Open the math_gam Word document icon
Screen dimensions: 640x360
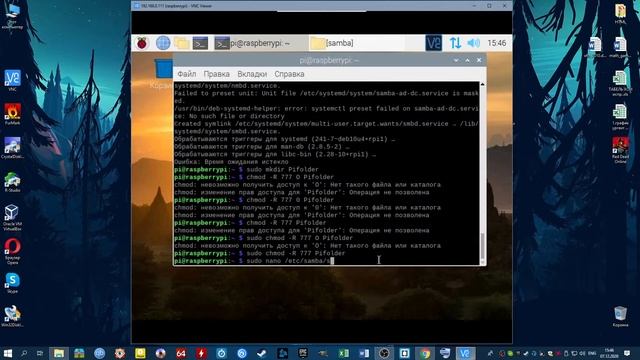click(620, 47)
